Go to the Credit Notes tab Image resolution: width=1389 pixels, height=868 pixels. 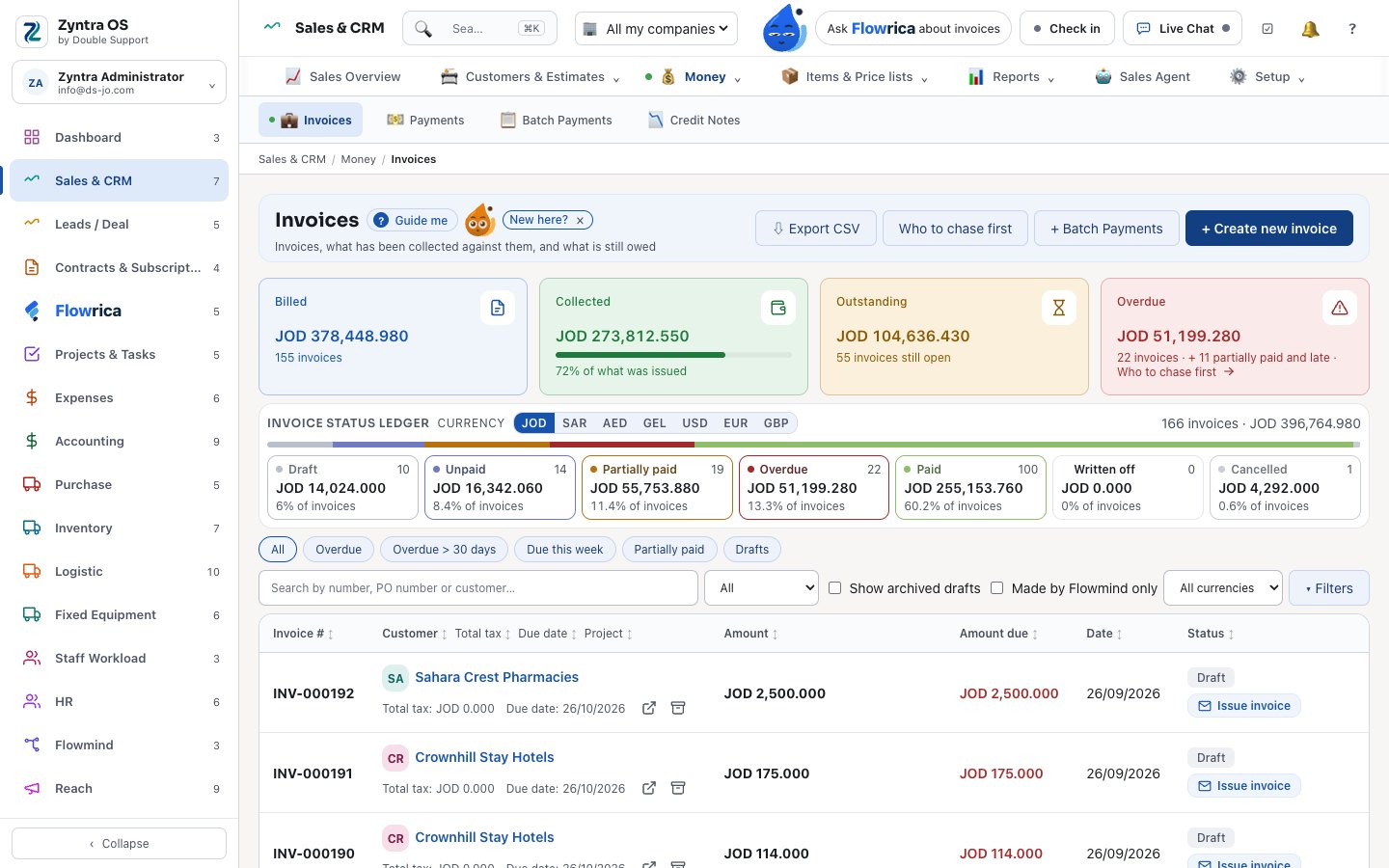click(694, 121)
